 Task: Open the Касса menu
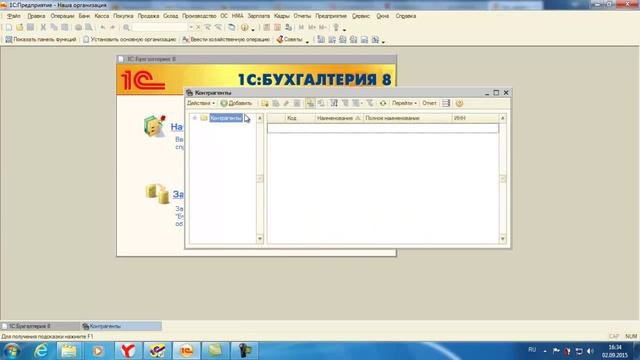[x=101, y=16]
